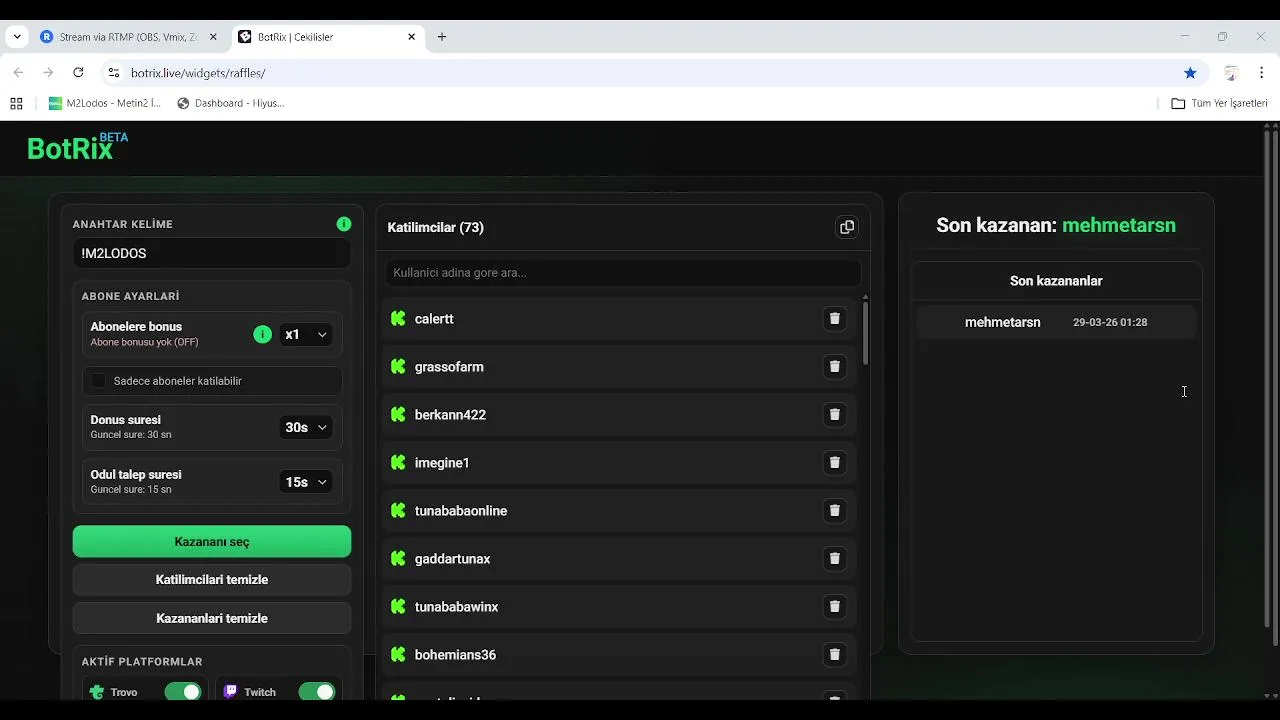
Task: View site information icon in address bar
Action: coord(113,73)
